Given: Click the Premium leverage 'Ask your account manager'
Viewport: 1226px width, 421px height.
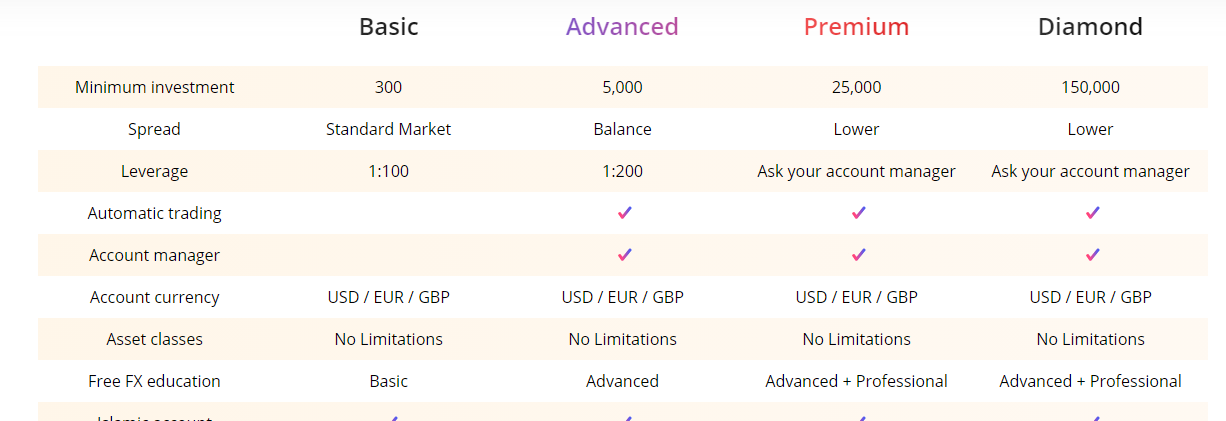Looking at the screenshot, I should coord(857,171).
